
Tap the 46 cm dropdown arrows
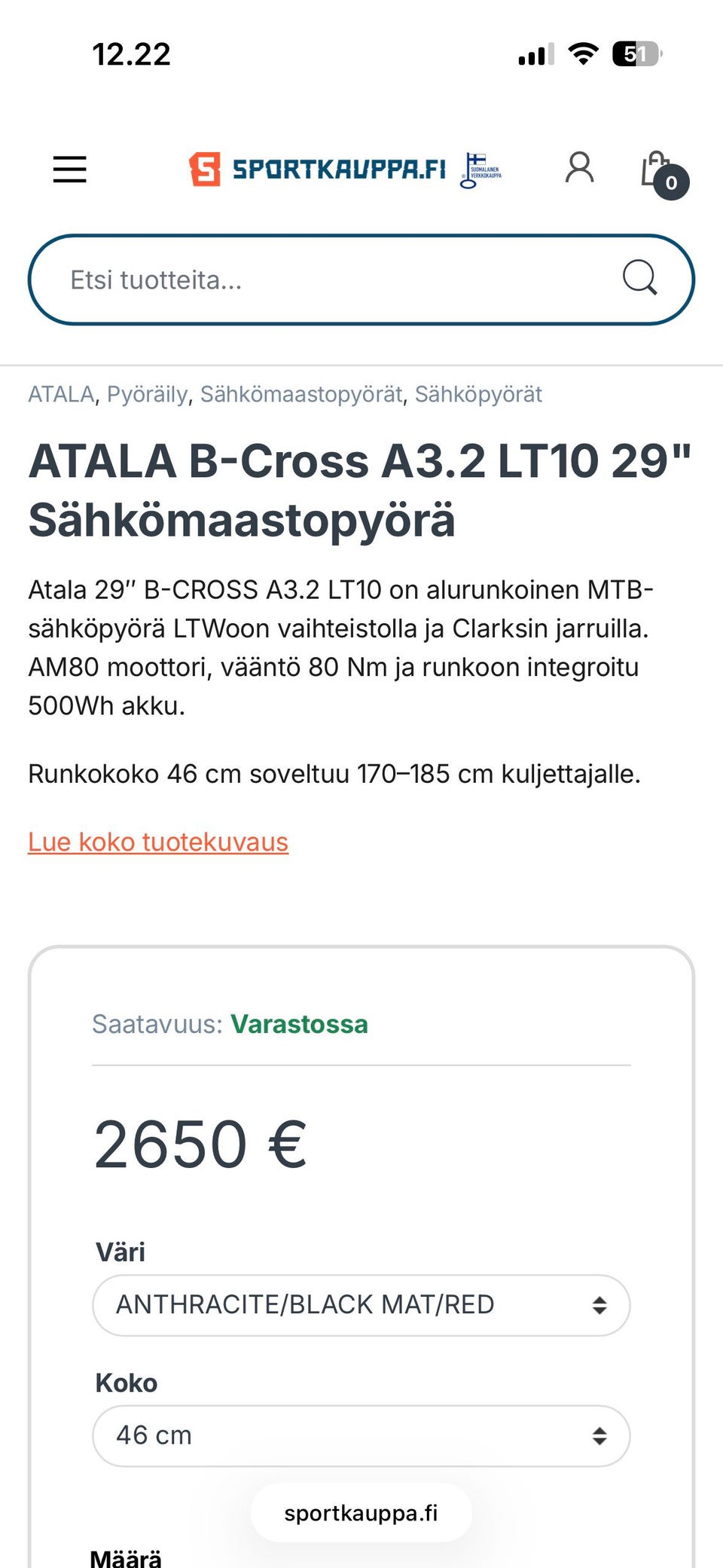[599, 1435]
